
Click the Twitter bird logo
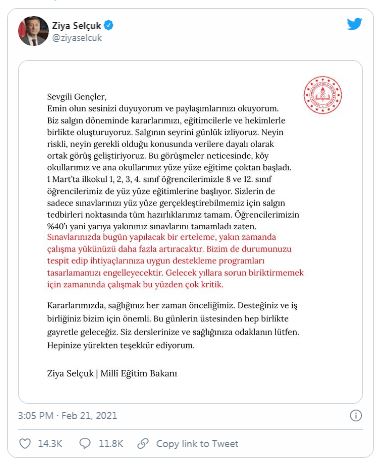click(354, 24)
